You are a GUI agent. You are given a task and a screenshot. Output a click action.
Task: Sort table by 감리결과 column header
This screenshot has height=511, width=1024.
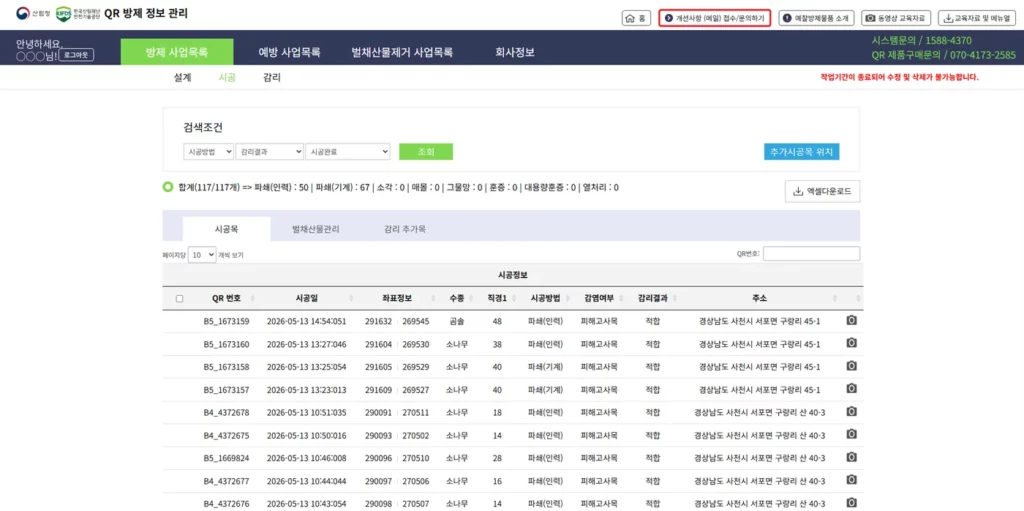pos(652,298)
